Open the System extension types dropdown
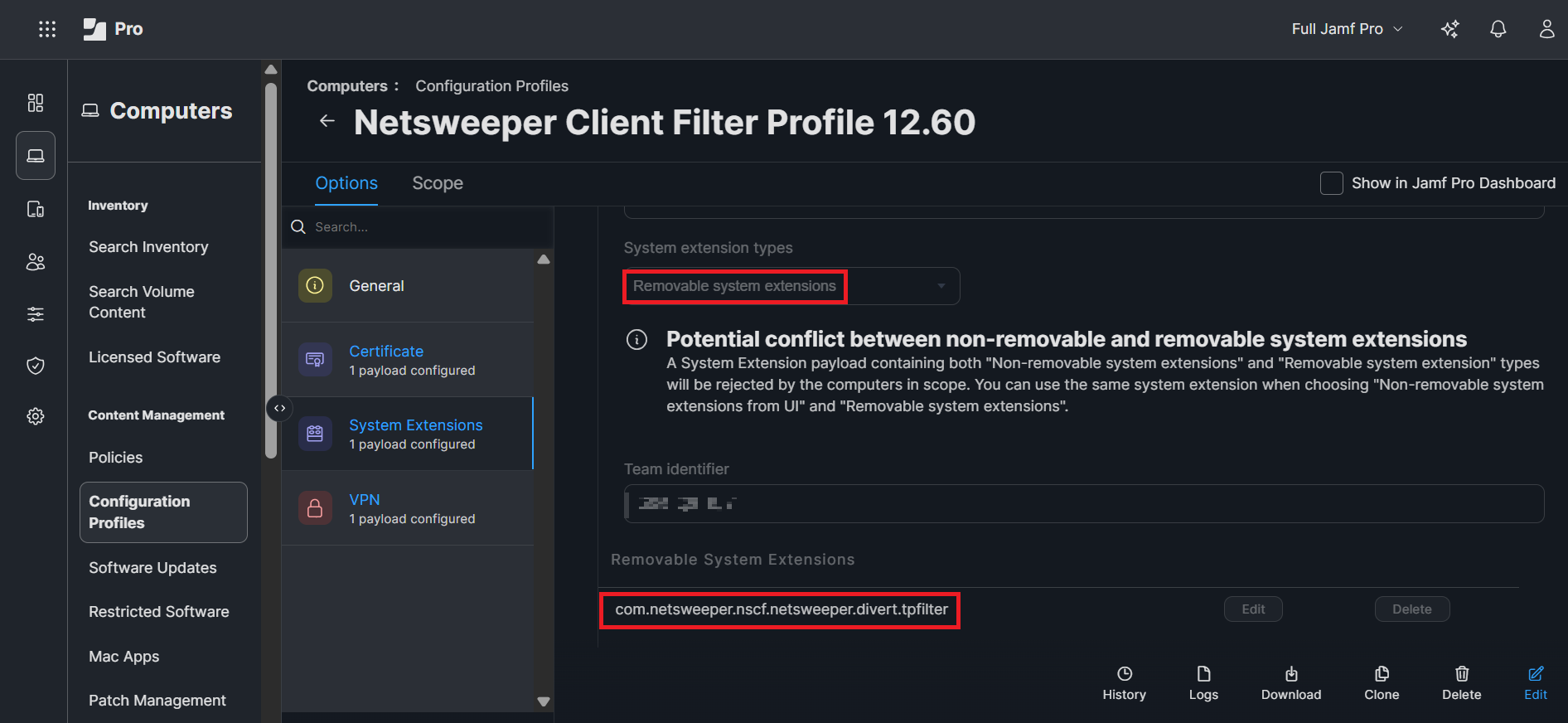 pyautogui.click(x=791, y=286)
